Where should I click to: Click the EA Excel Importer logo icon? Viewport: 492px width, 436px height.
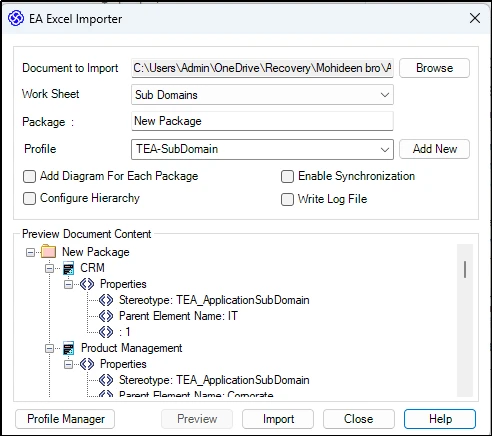point(16,18)
